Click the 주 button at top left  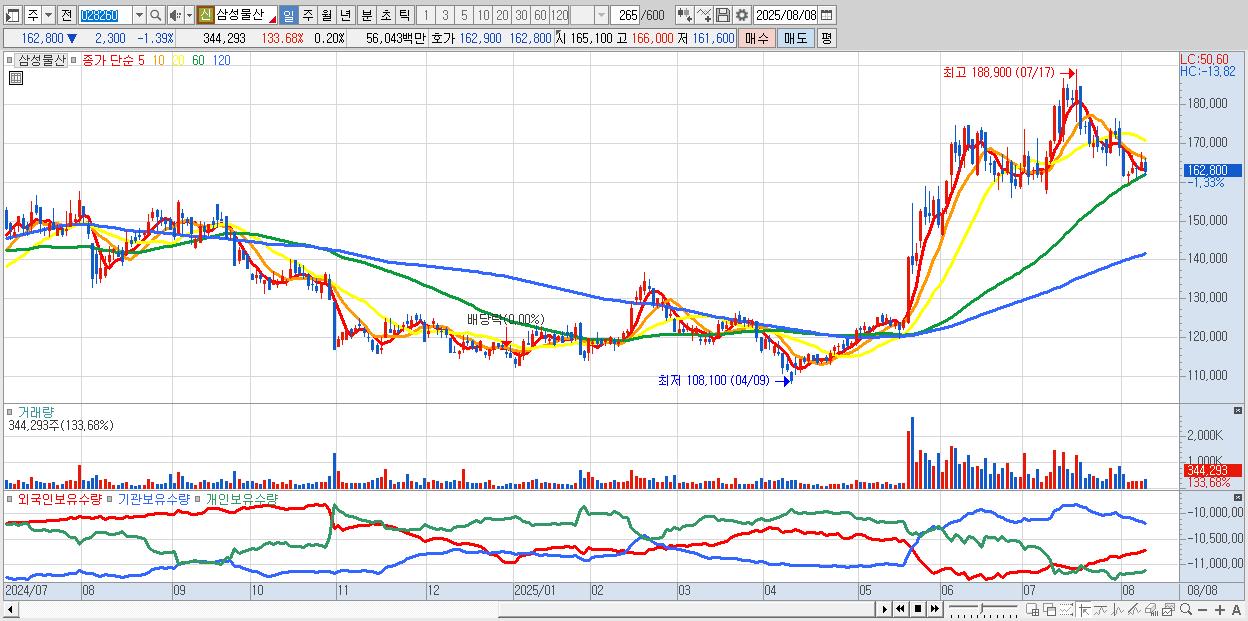(33, 15)
